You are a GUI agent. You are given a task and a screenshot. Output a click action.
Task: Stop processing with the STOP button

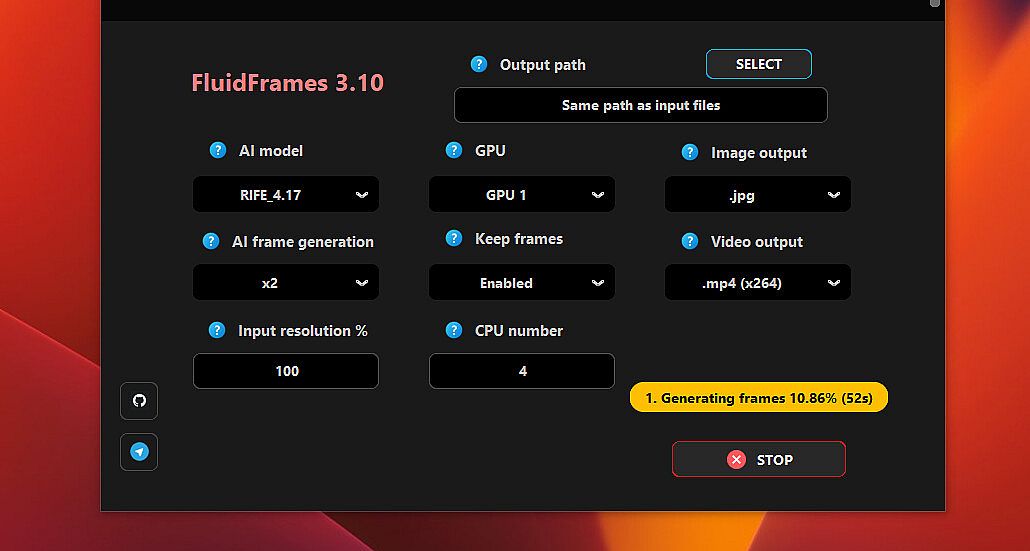coord(759,460)
